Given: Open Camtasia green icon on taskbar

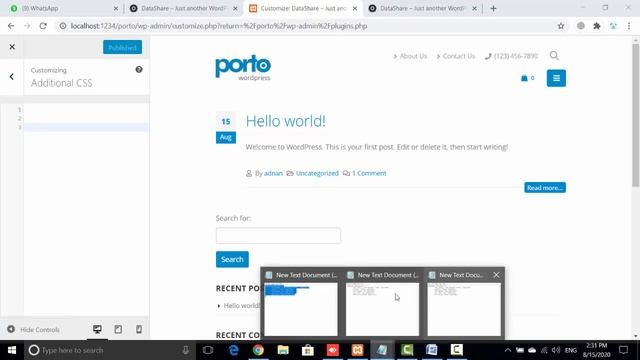Looking at the screenshot, I should (x=407, y=350).
